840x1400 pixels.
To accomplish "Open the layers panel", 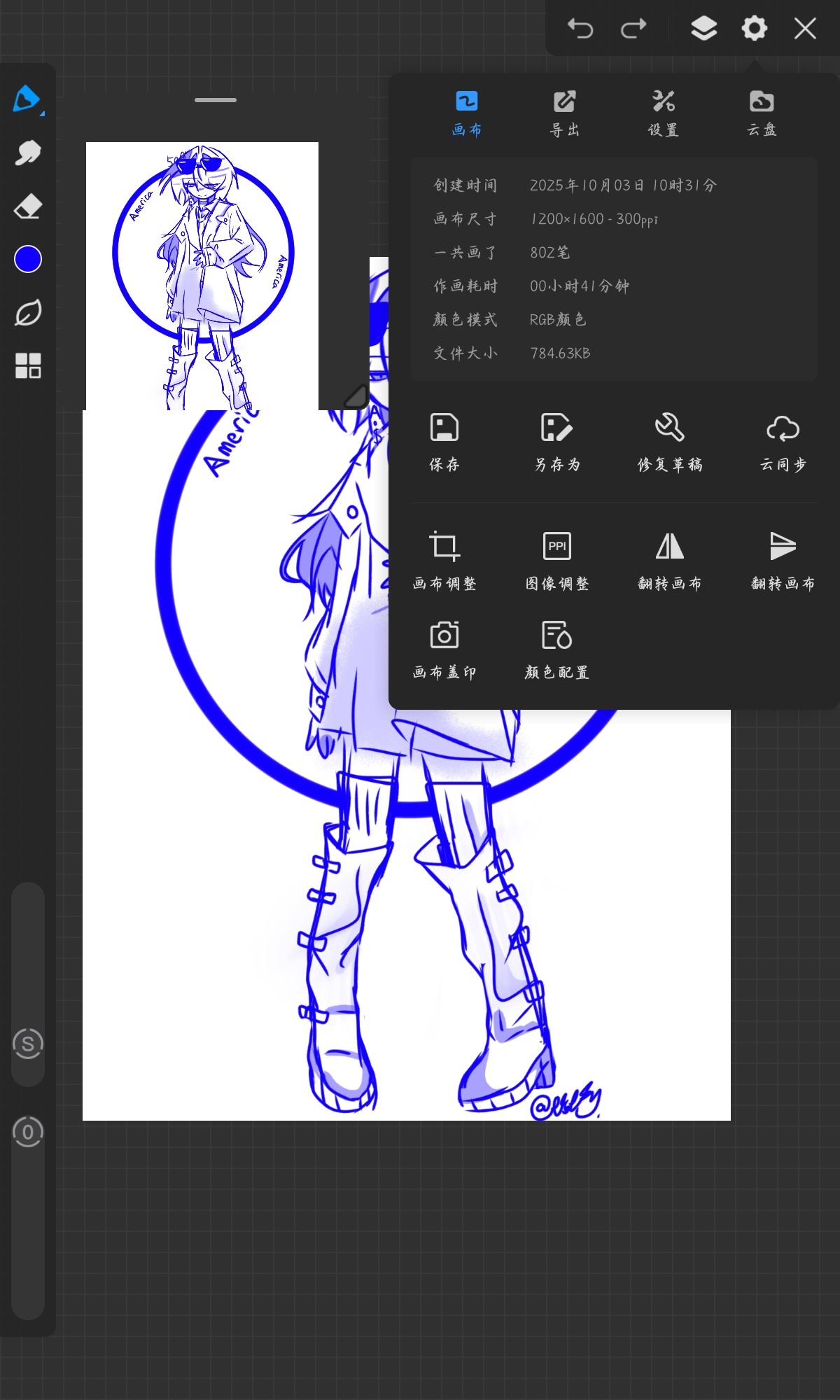I will point(703,29).
